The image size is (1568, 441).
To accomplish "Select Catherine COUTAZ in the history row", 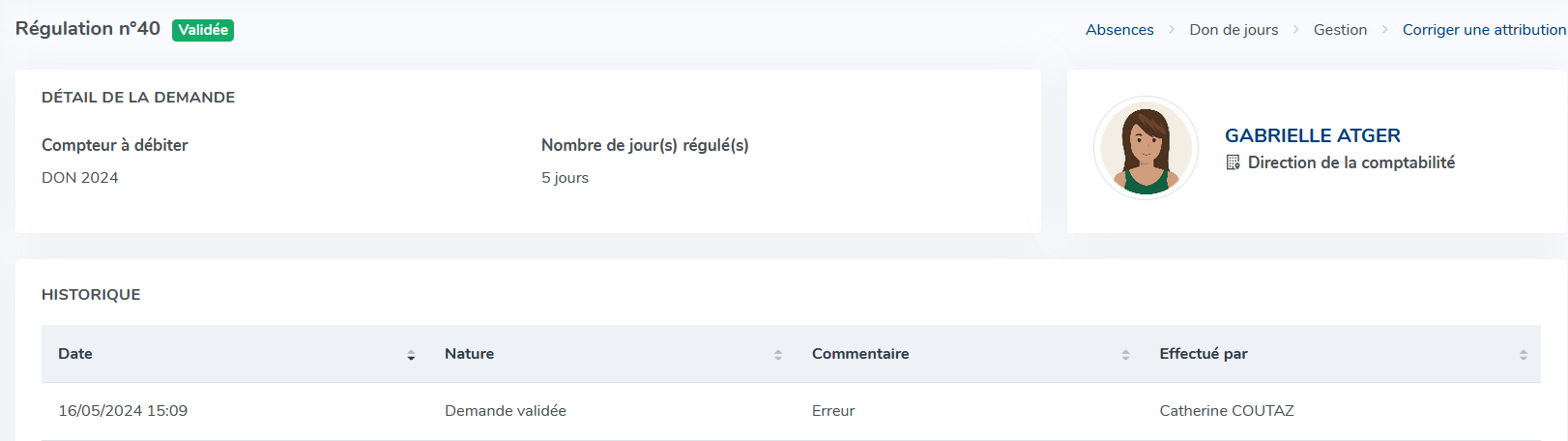I will [1226, 411].
